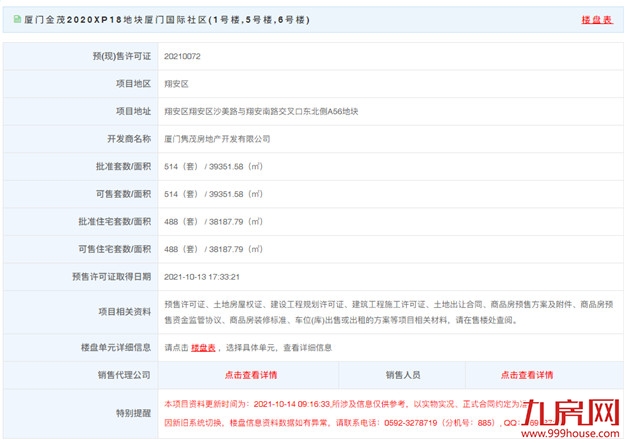The height and width of the screenshot is (443, 625).
Task: Click the 预(现)售许可证 label
Action: 122,56
